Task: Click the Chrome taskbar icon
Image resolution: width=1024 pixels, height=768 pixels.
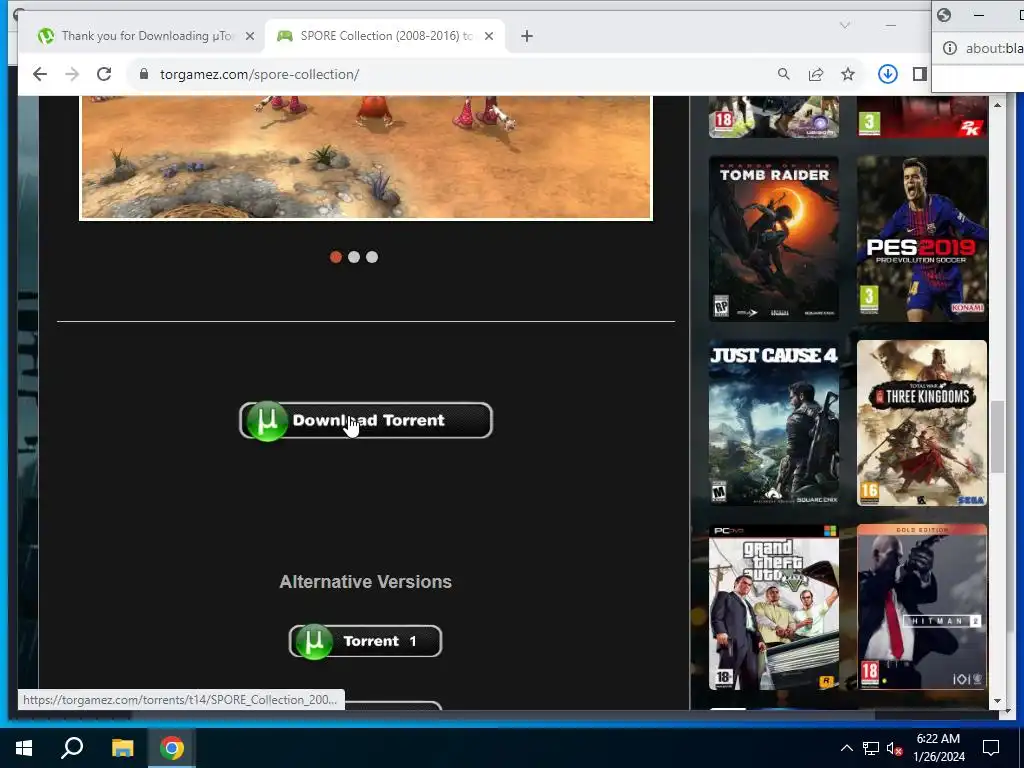Action: pos(172,748)
